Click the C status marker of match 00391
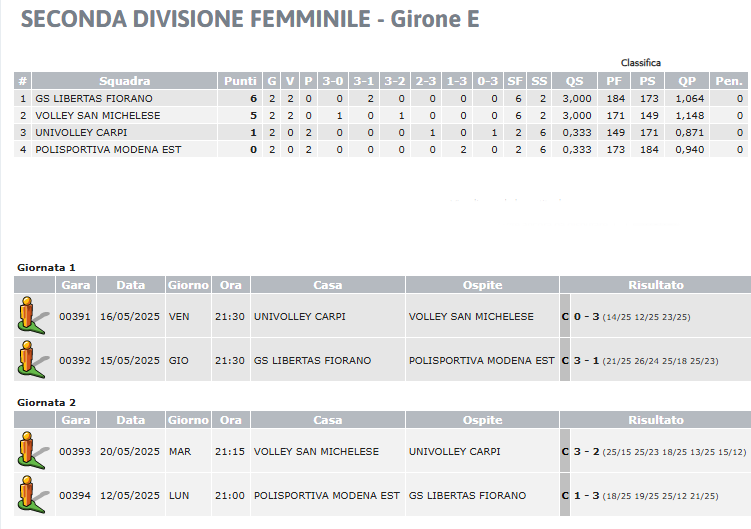Screen dimensions: 751x529 565,316
